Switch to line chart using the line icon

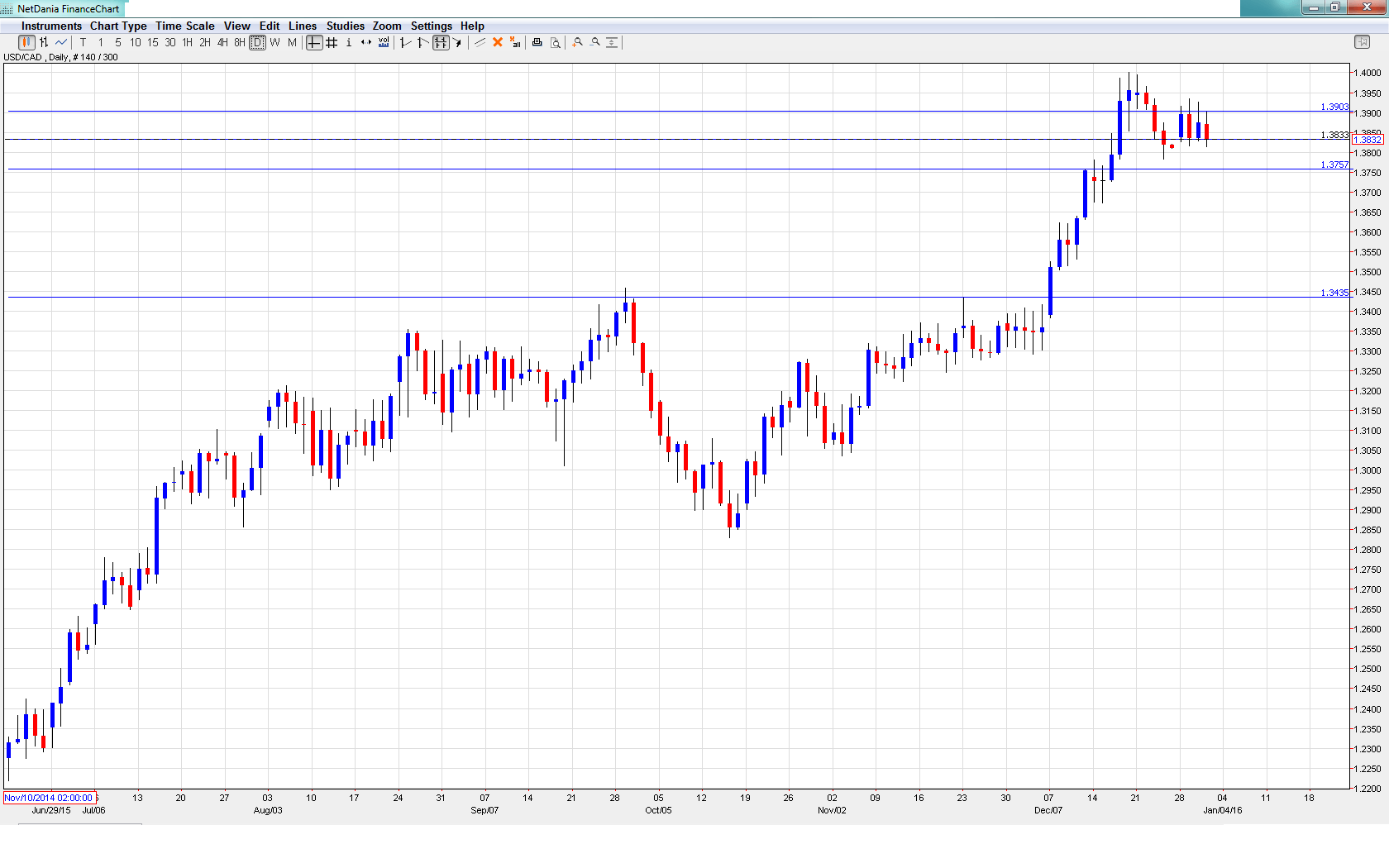(60, 42)
